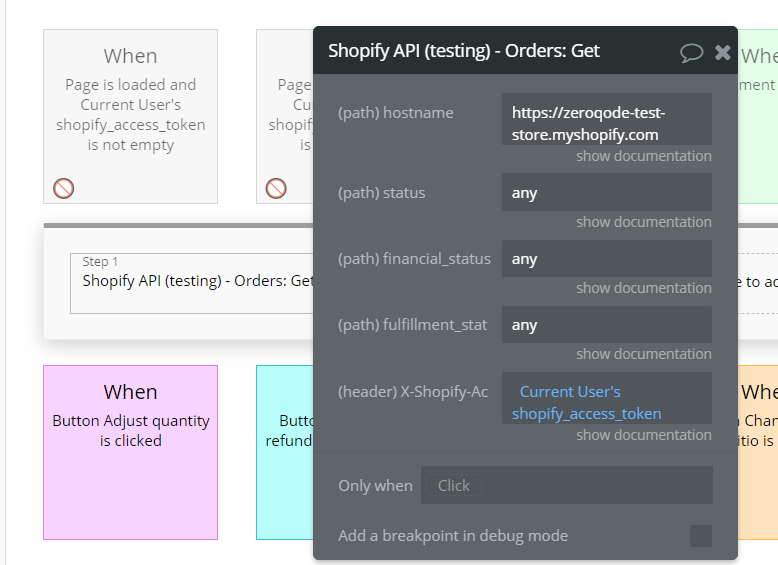Enable Add a breakpoint in debug mode
The height and width of the screenshot is (565, 778).
tap(701, 536)
